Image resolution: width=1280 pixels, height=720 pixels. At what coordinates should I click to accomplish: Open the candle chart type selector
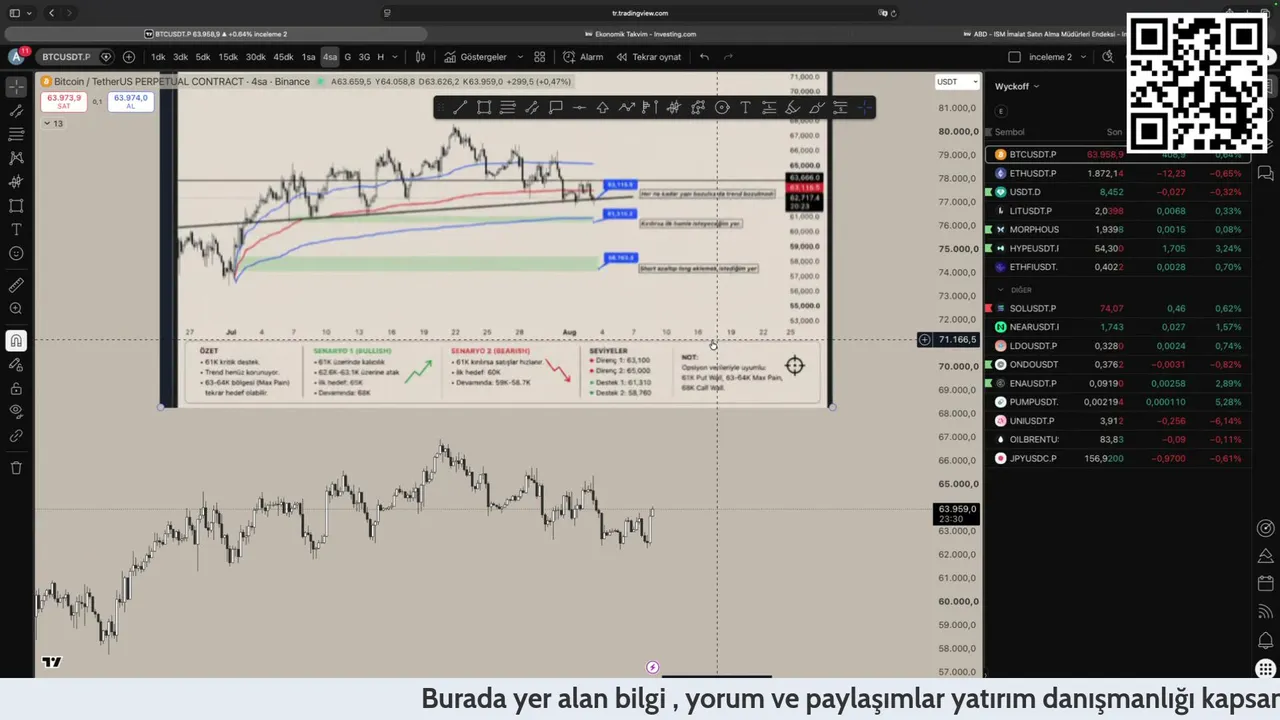[x=421, y=57]
